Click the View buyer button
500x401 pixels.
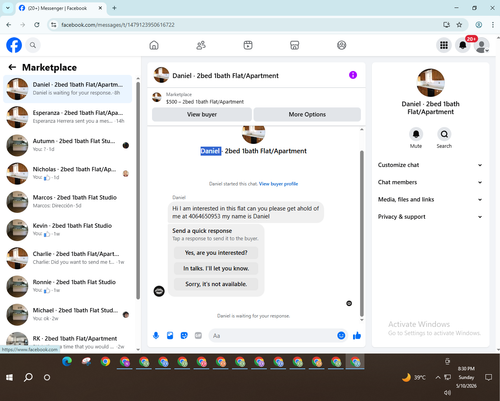click(202, 114)
